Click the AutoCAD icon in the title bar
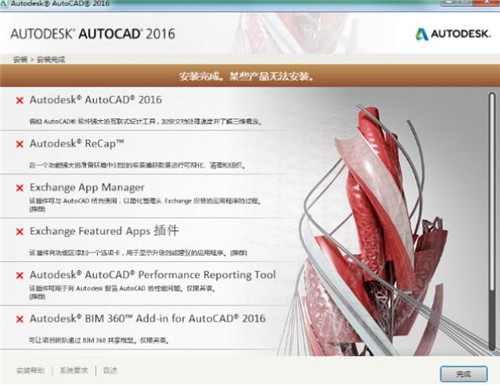 click(x=3, y=4)
